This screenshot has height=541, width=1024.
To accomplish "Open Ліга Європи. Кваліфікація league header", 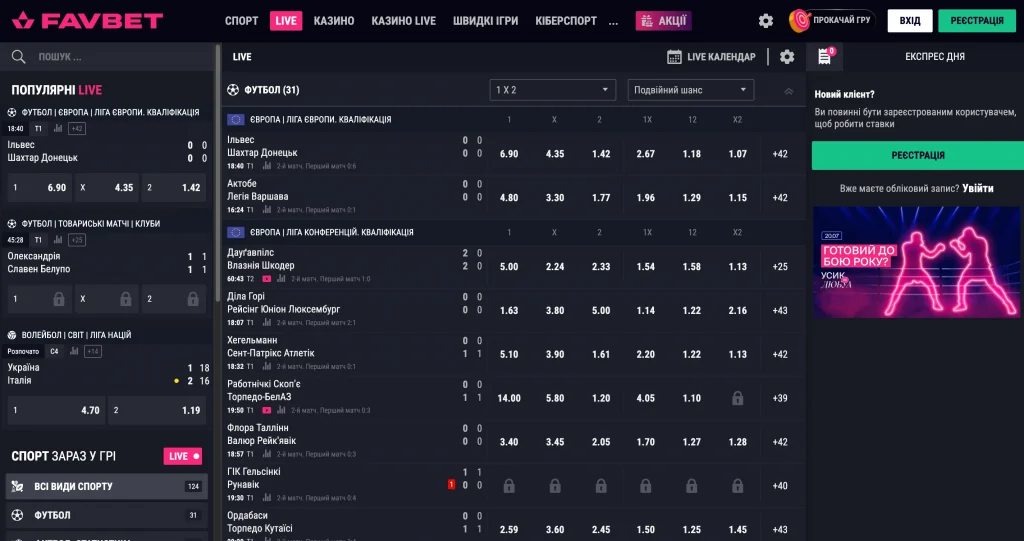I will tap(320, 120).
